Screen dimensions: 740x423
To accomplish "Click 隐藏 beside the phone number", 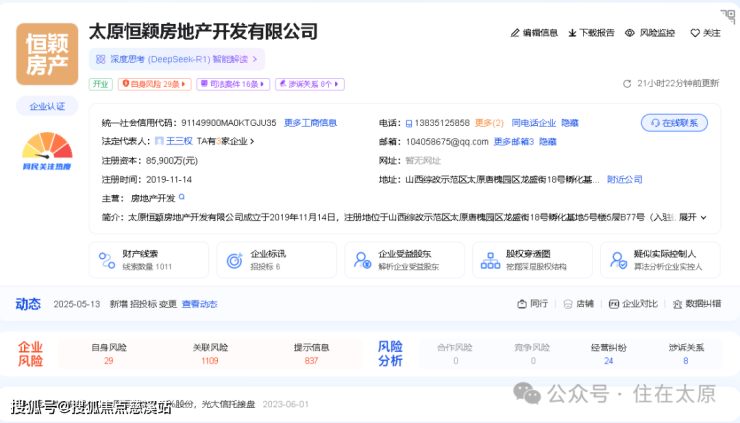I will pos(570,123).
